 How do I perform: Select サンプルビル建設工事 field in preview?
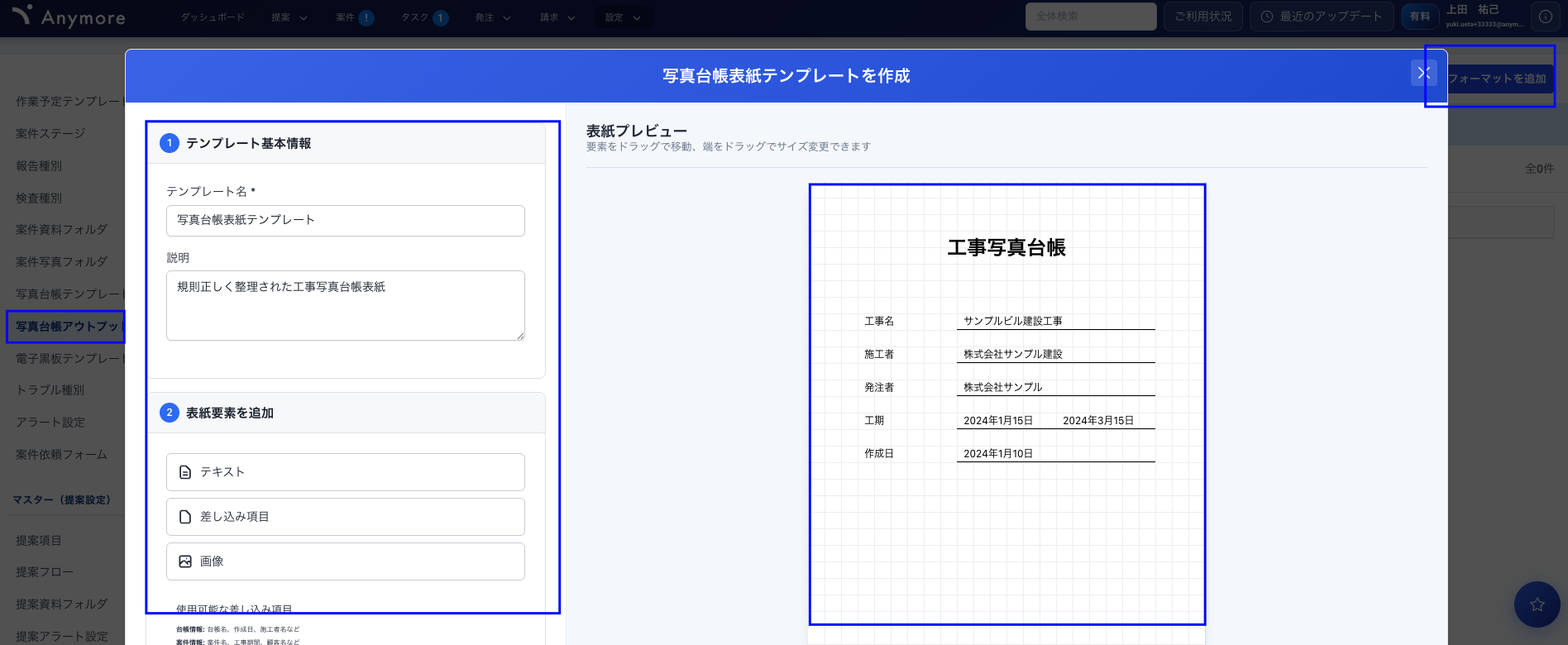[1055, 321]
